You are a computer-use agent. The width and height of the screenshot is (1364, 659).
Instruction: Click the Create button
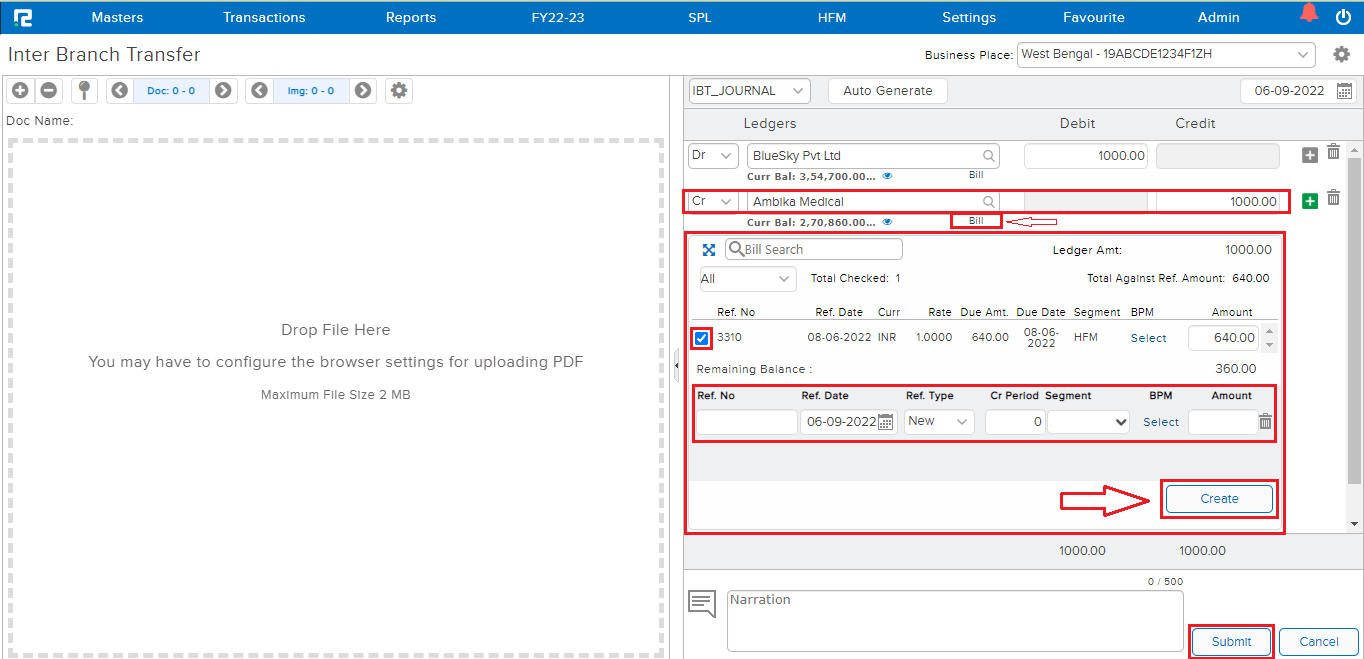1219,498
